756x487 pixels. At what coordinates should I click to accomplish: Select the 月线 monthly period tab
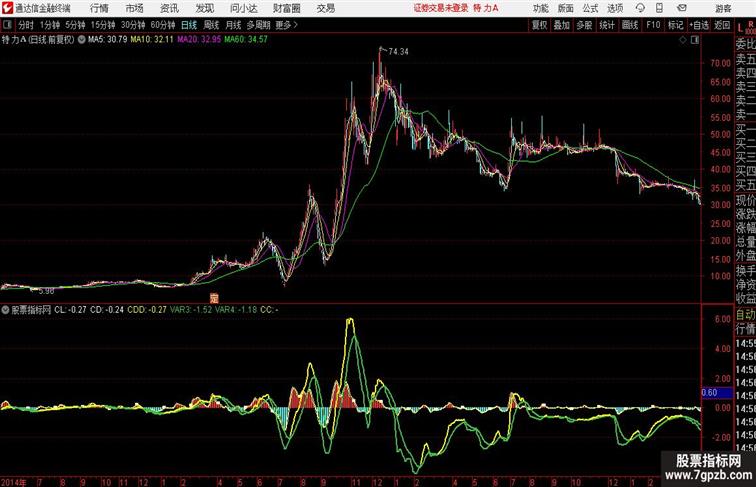233,25
